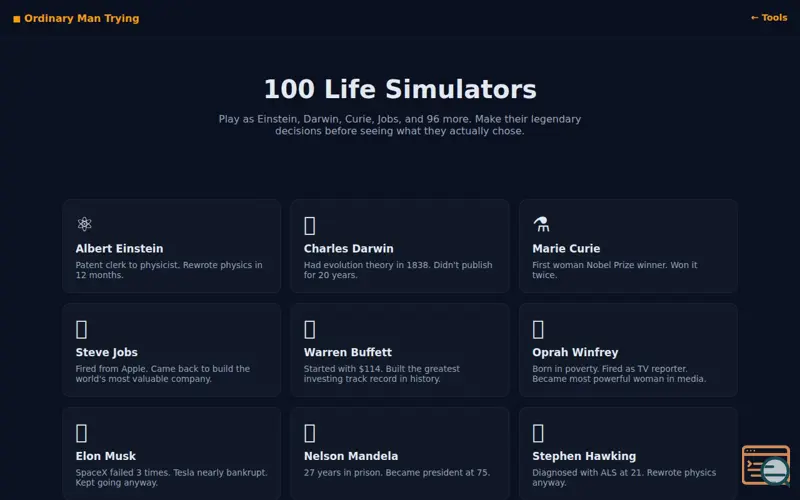Image resolution: width=800 pixels, height=500 pixels.
Task: Click the 100 Life Simulators heading
Action: point(400,89)
